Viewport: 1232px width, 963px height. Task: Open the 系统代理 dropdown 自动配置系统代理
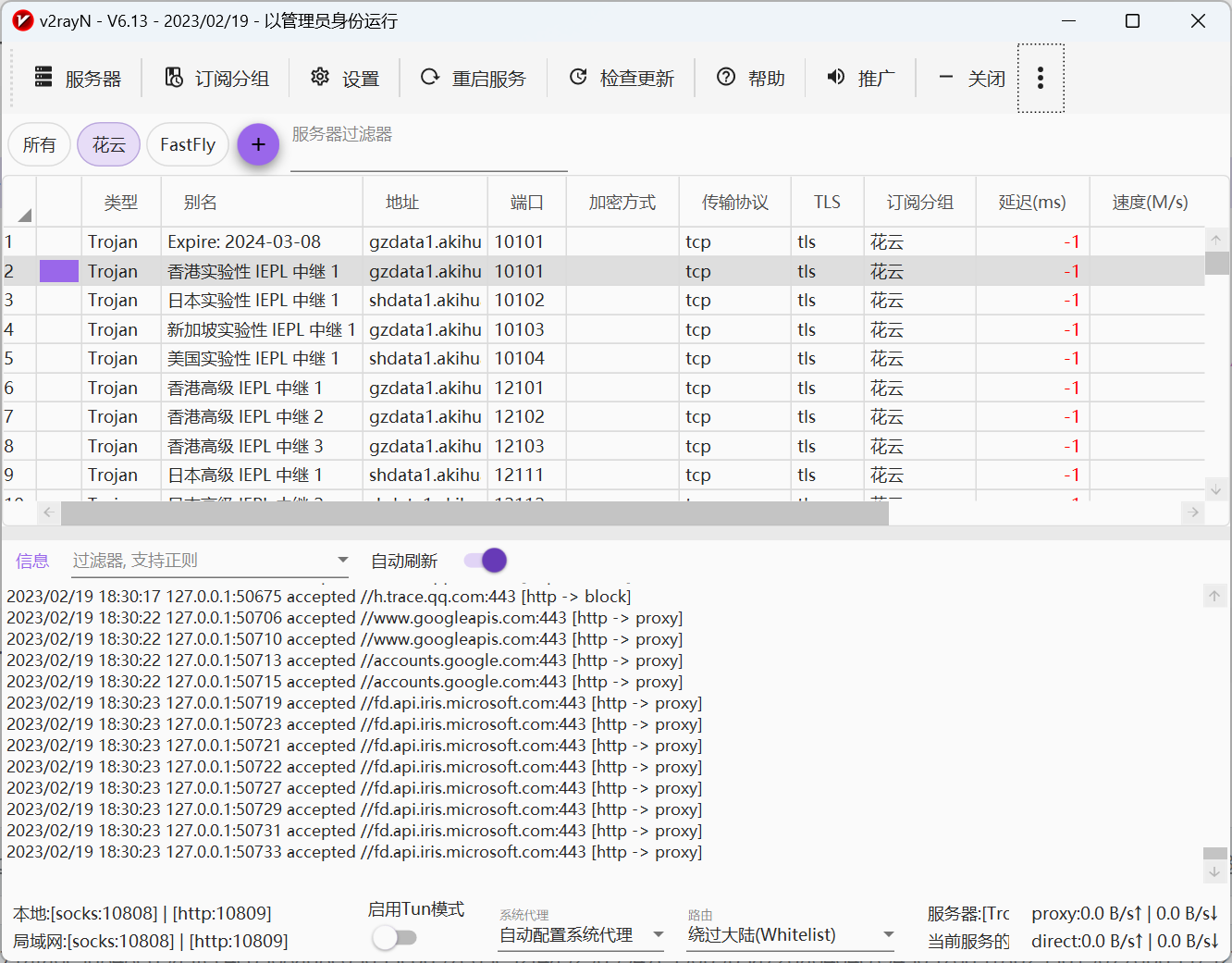point(581,935)
